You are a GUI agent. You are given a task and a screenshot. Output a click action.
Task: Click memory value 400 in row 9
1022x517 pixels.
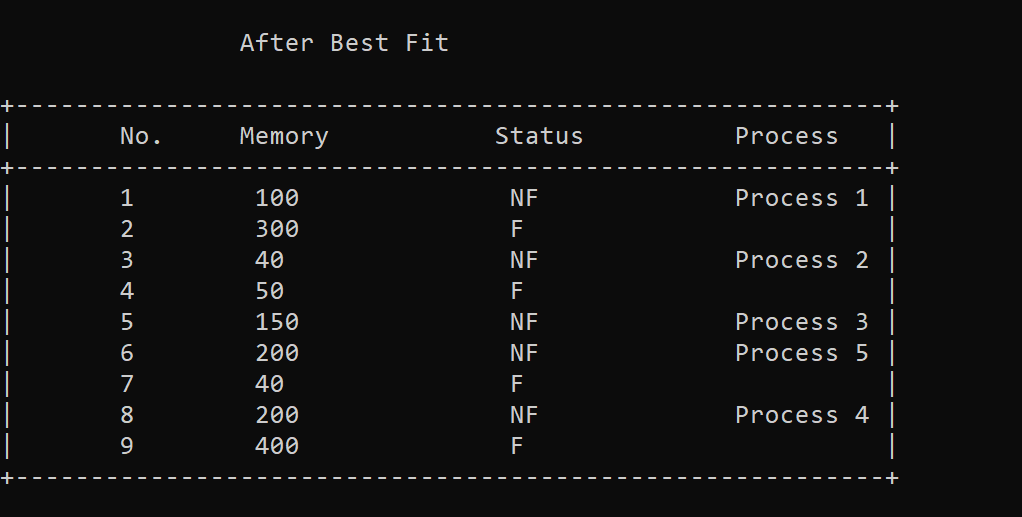point(277,446)
